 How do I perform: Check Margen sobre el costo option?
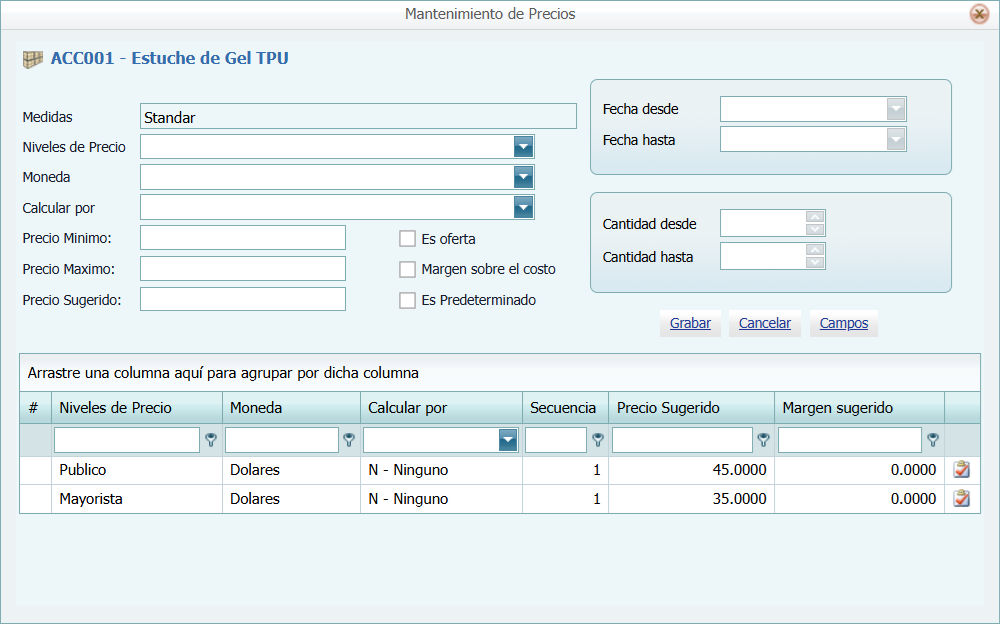407,269
